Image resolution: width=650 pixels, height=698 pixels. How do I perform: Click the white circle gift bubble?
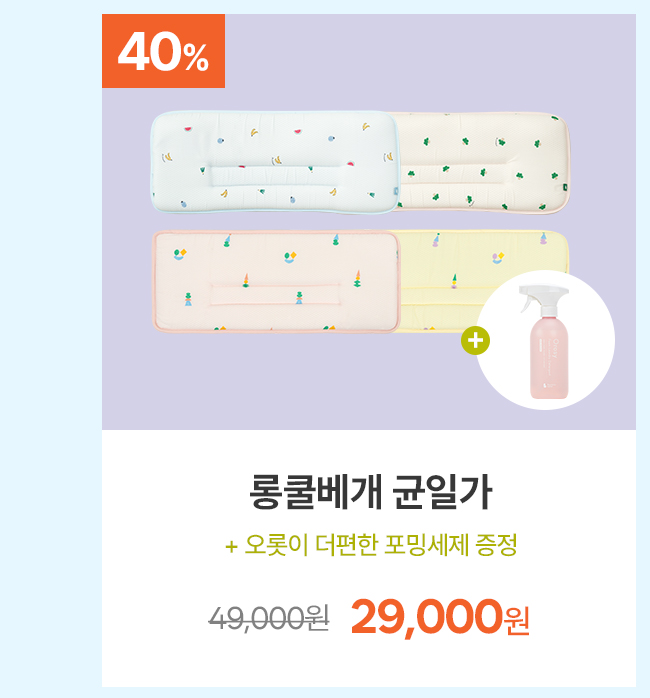(x=545, y=341)
